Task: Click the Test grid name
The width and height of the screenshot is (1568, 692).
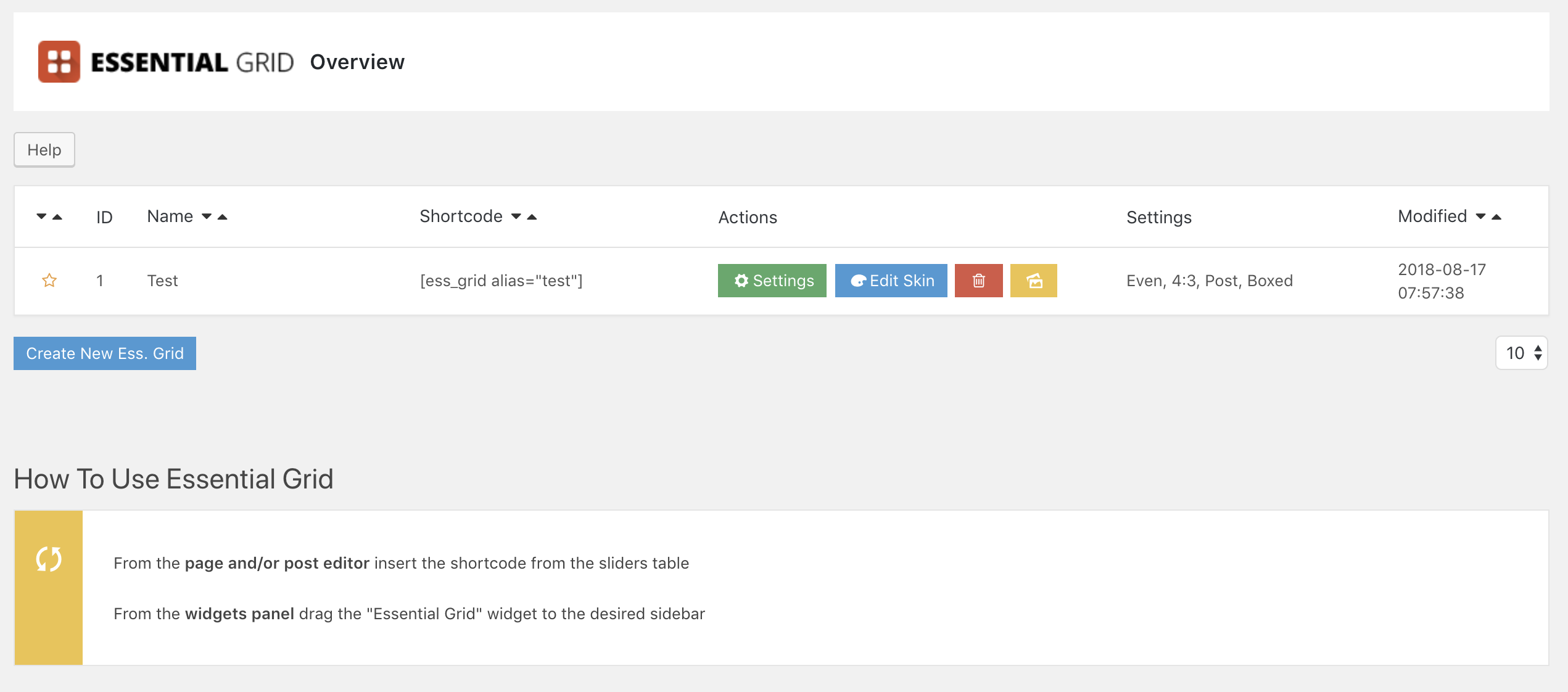Action: pos(162,281)
